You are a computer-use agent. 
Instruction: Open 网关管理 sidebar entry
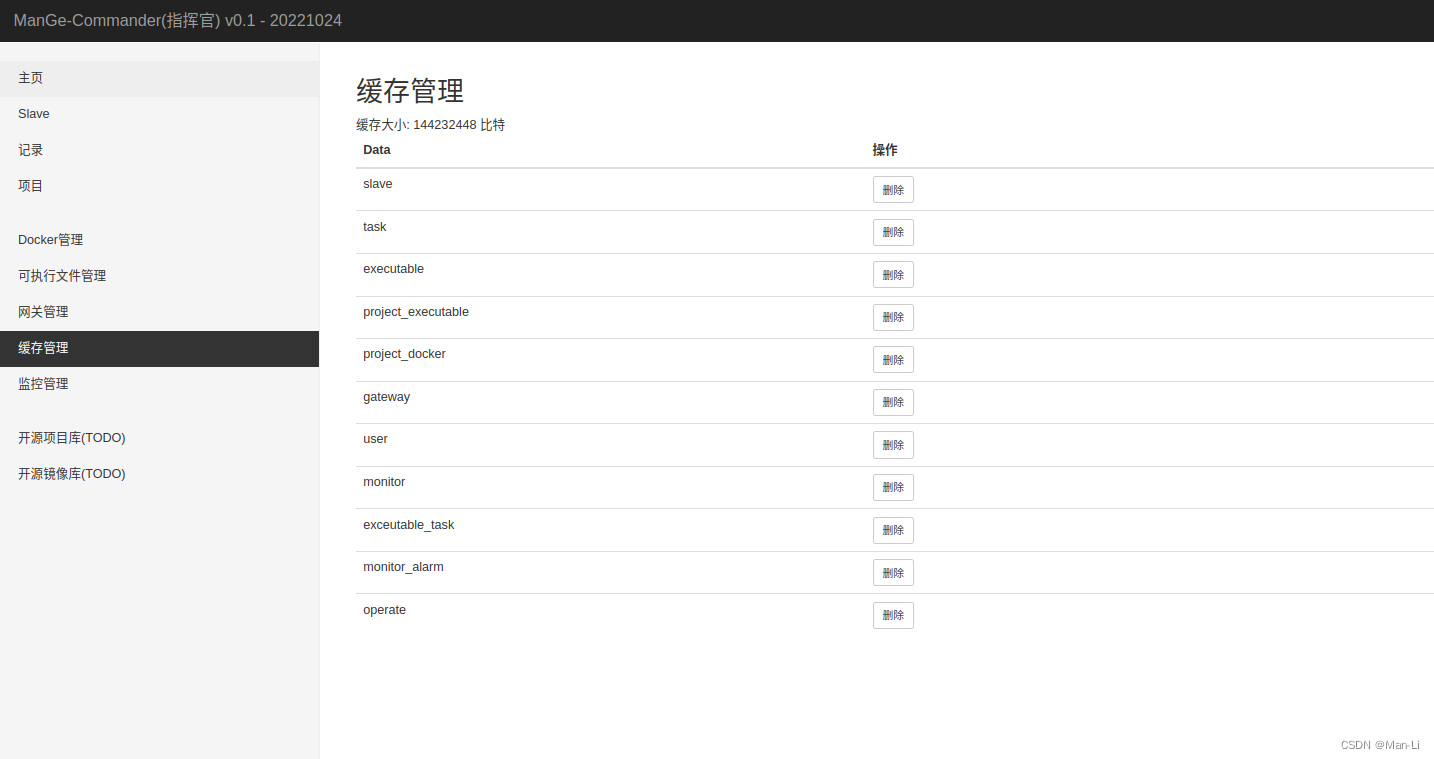pos(159,312)
